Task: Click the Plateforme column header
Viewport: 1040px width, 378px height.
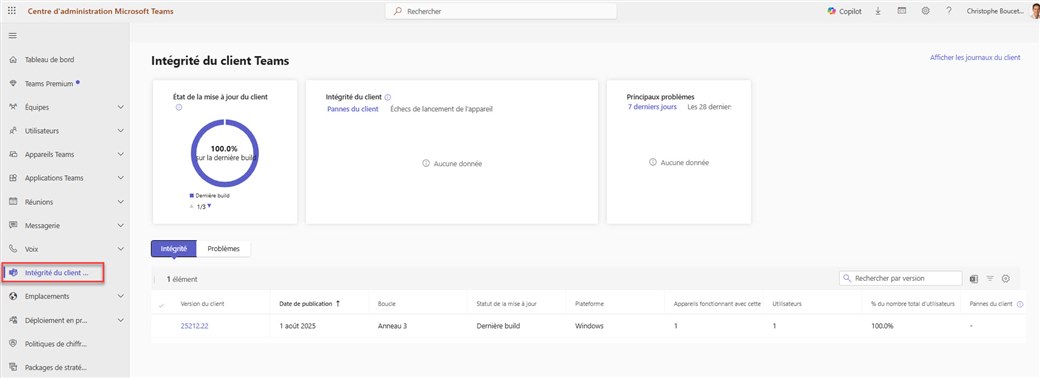Action: [589, 304]
